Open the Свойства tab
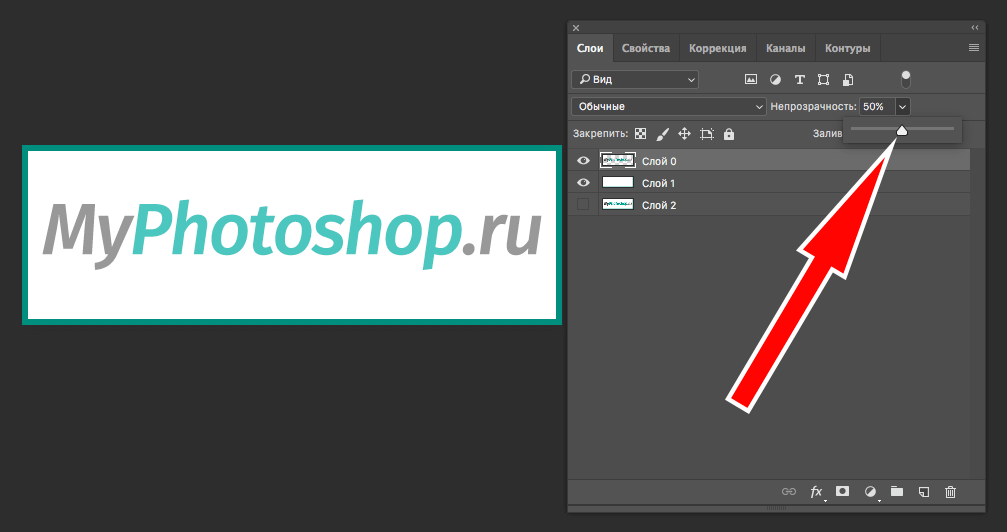The width and height of the screenshot is (1007, 532). pyautogui.click(x=645, y=48)
